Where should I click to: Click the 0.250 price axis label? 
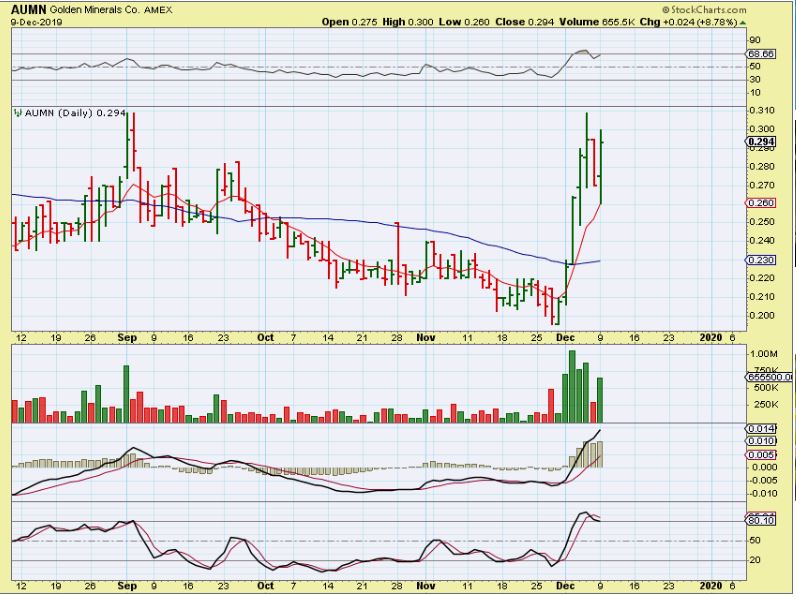(762, 222)
